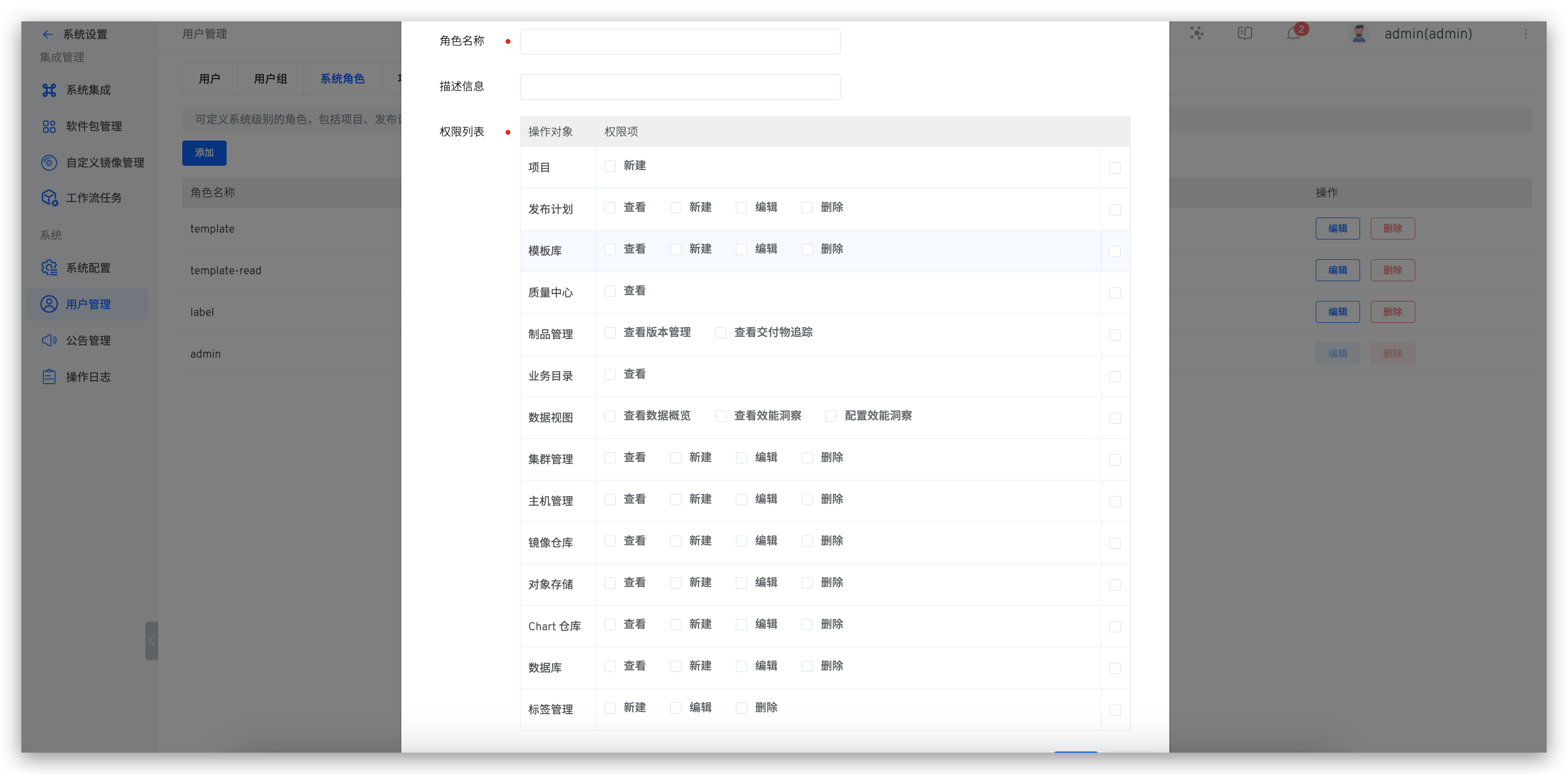Switch to the 用户组 tab

[x=270, y=79]
